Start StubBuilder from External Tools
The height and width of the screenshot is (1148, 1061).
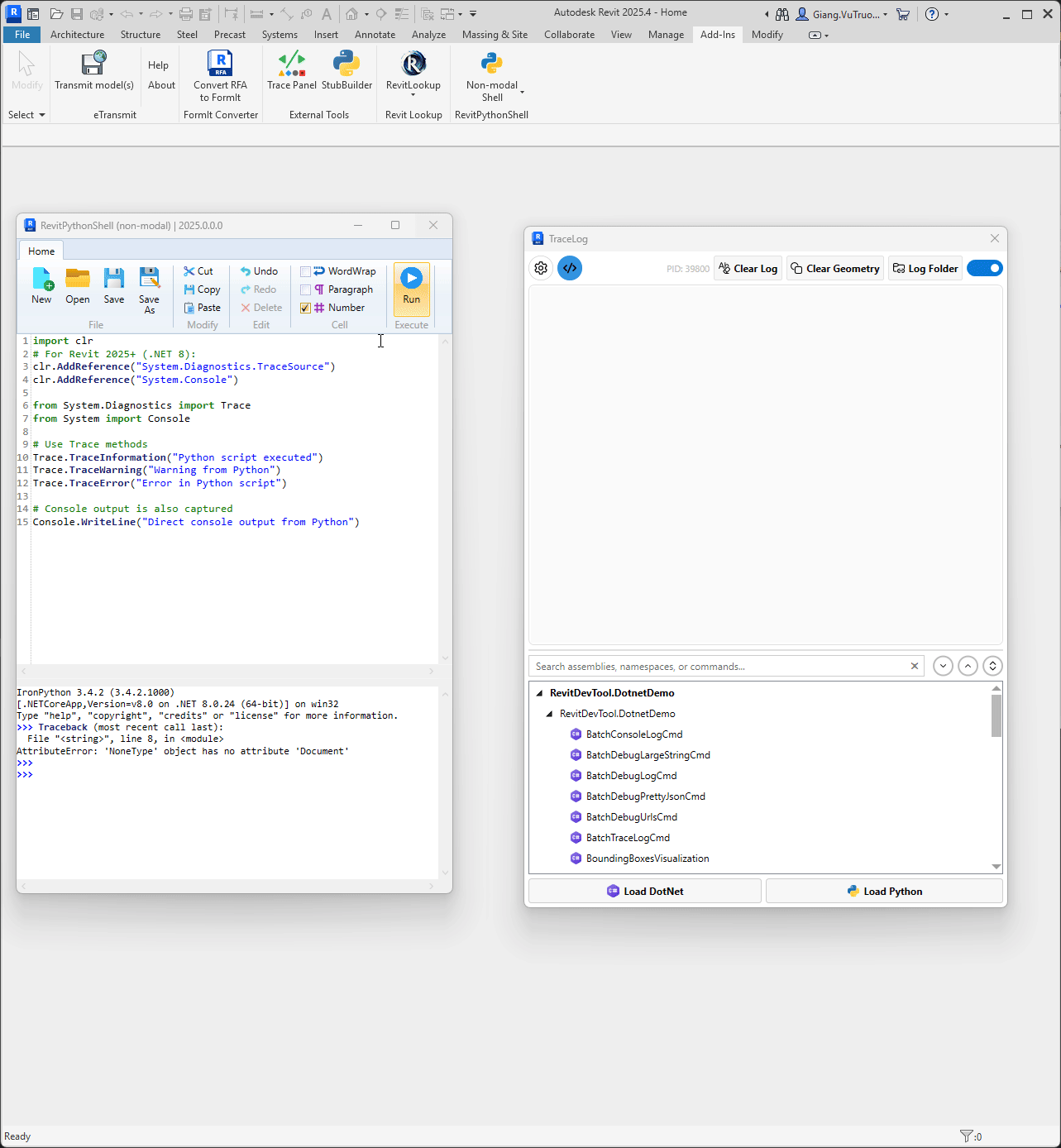[x=346, y=70]
